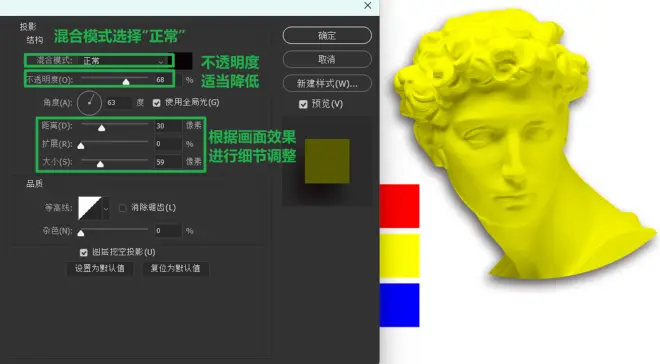Toggle 图层挖空投影(U) checkbox
The height and width of the screenshot is (364, 660).
click(x=83, y=252)
